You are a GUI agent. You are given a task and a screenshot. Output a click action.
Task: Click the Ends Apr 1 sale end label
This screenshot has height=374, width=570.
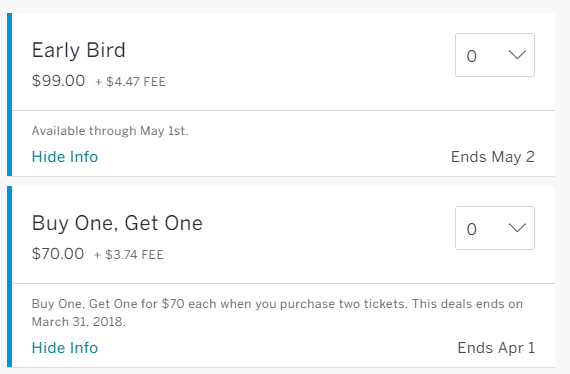tap(496, 348)
